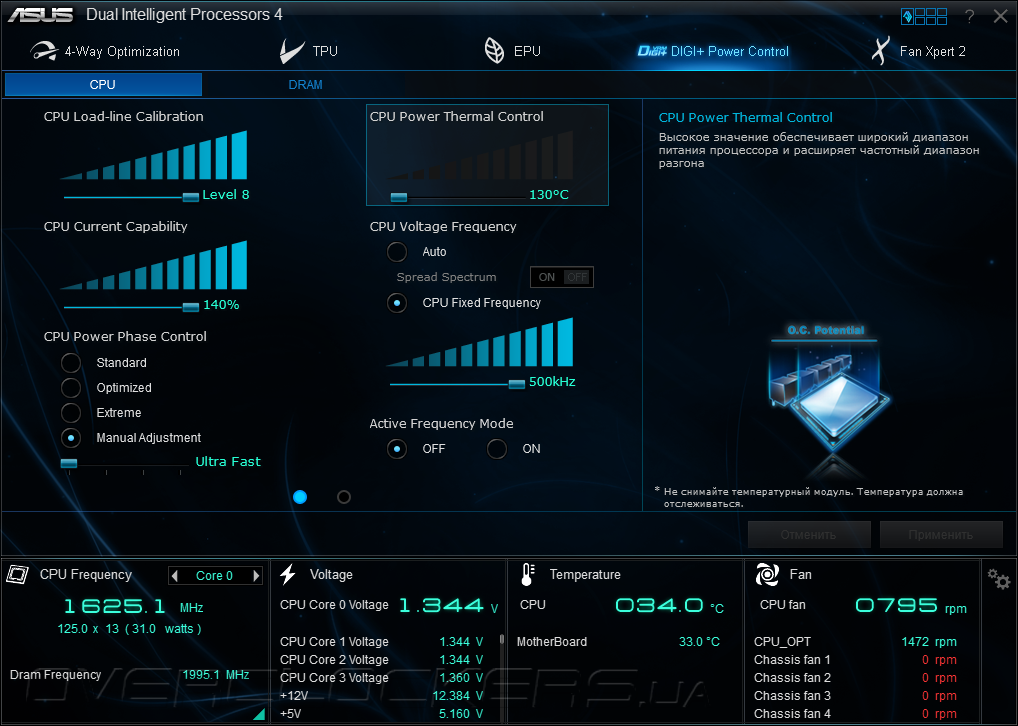Click the DIGI+ logo icon

[x=652, y=51]
